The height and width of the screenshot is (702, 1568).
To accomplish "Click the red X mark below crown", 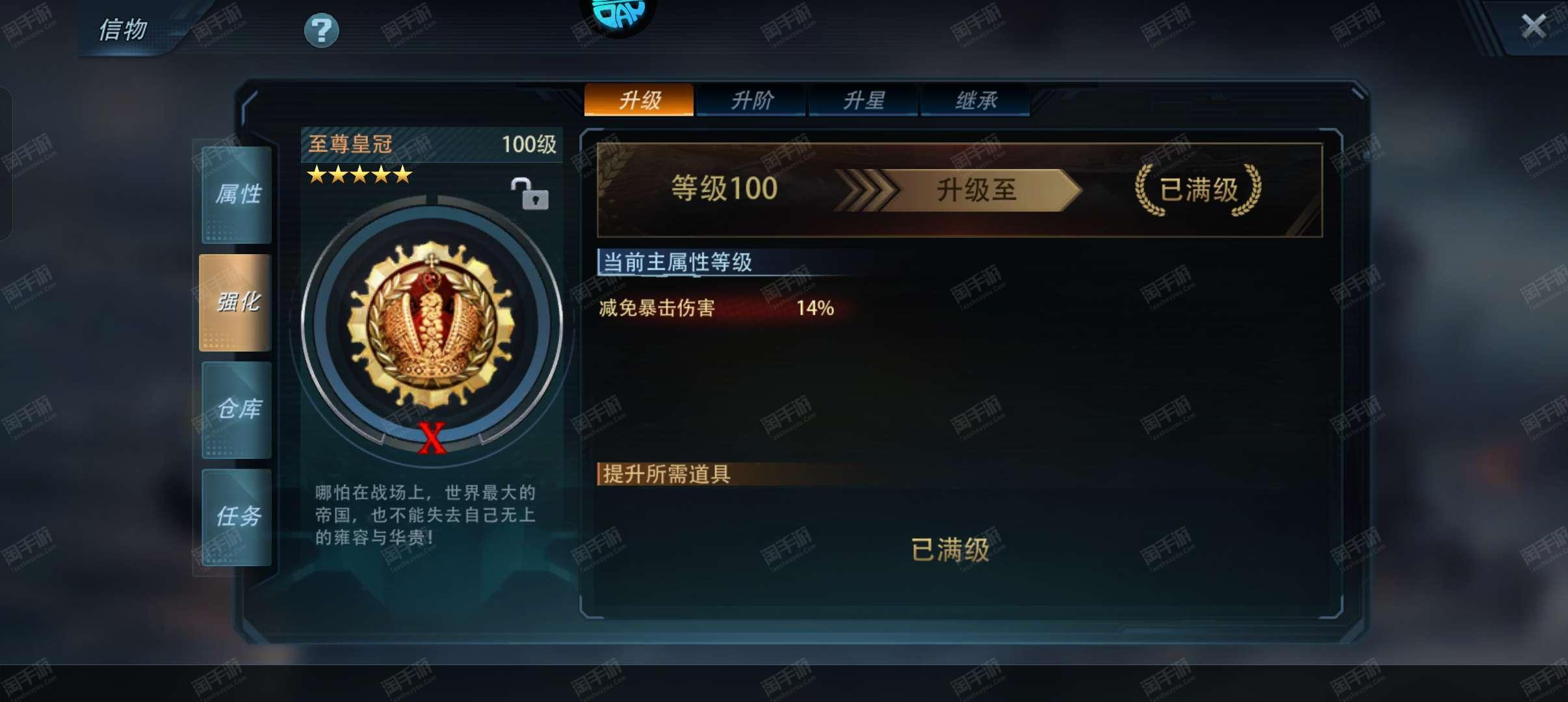I will tap(432, 437).
